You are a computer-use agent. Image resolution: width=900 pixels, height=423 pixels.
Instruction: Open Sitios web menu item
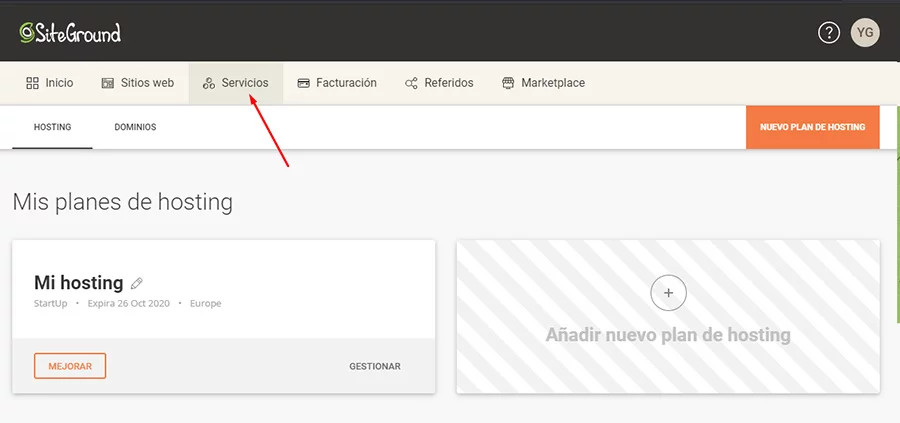[138, 83]
